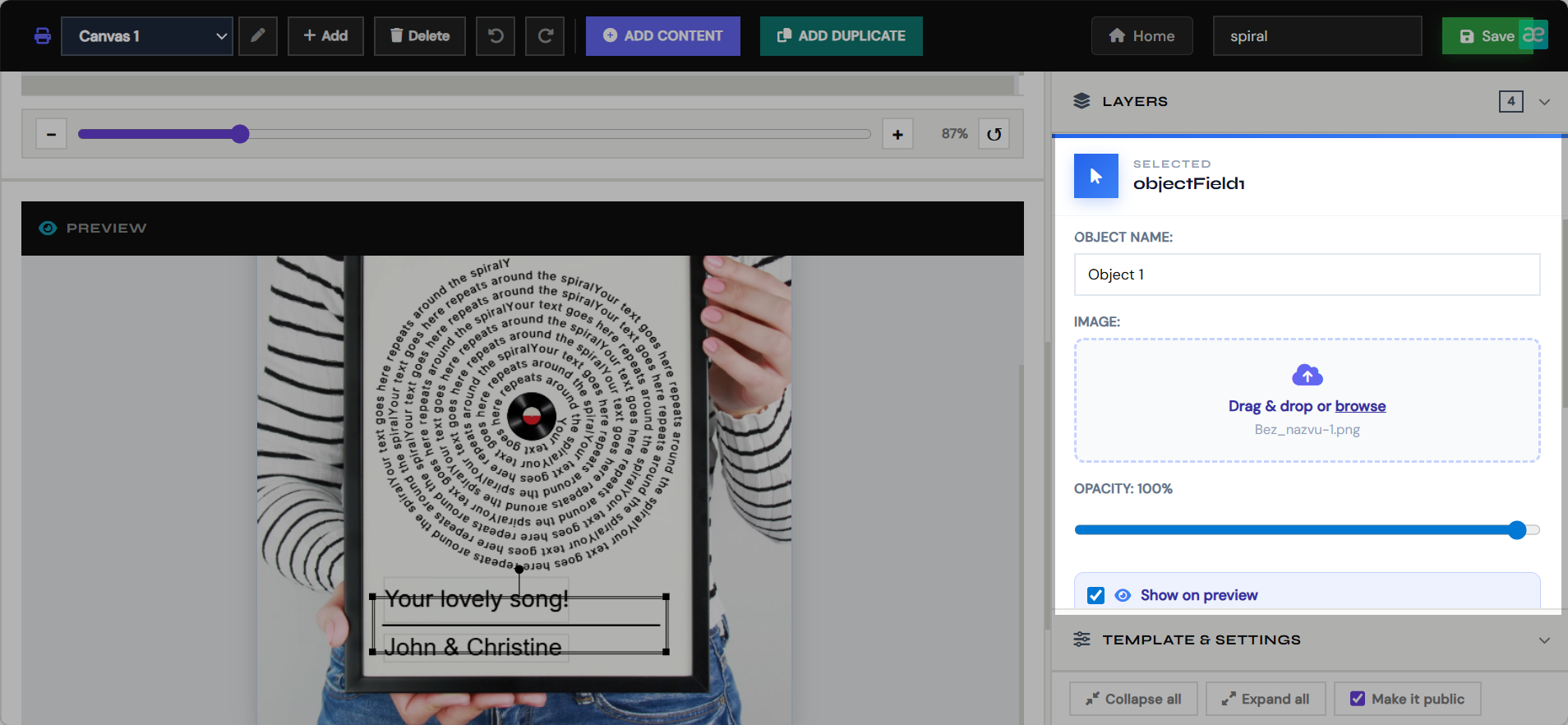Image resolution: width=1568 pixels, height=725 pixels.
Task: Click the Delete canvas button
Action: [420, 36]
